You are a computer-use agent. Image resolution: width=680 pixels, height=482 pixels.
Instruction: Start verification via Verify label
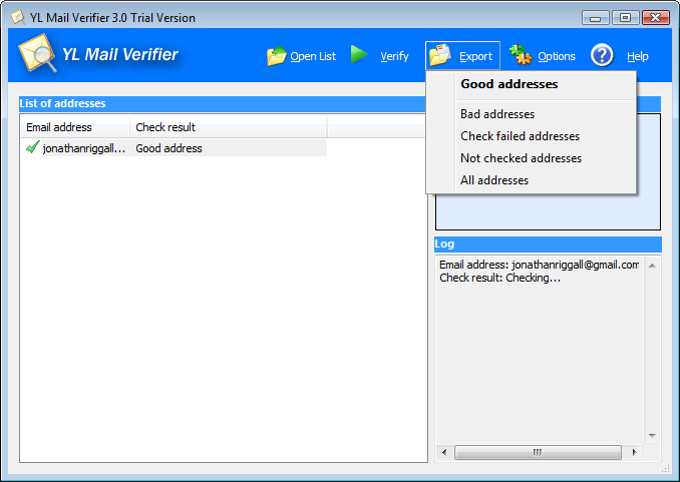[394, 56]
